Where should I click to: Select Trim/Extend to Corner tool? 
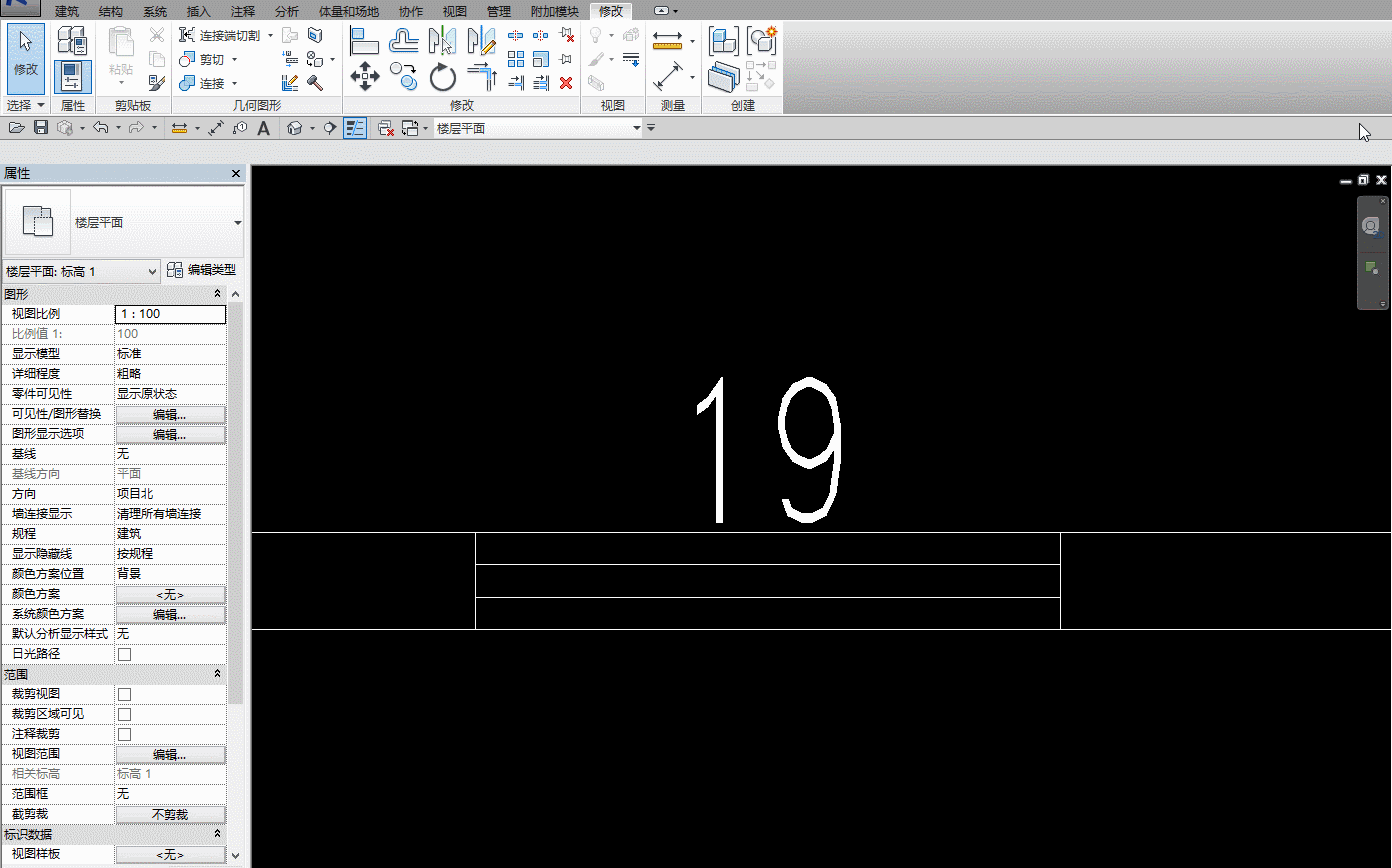481,77
